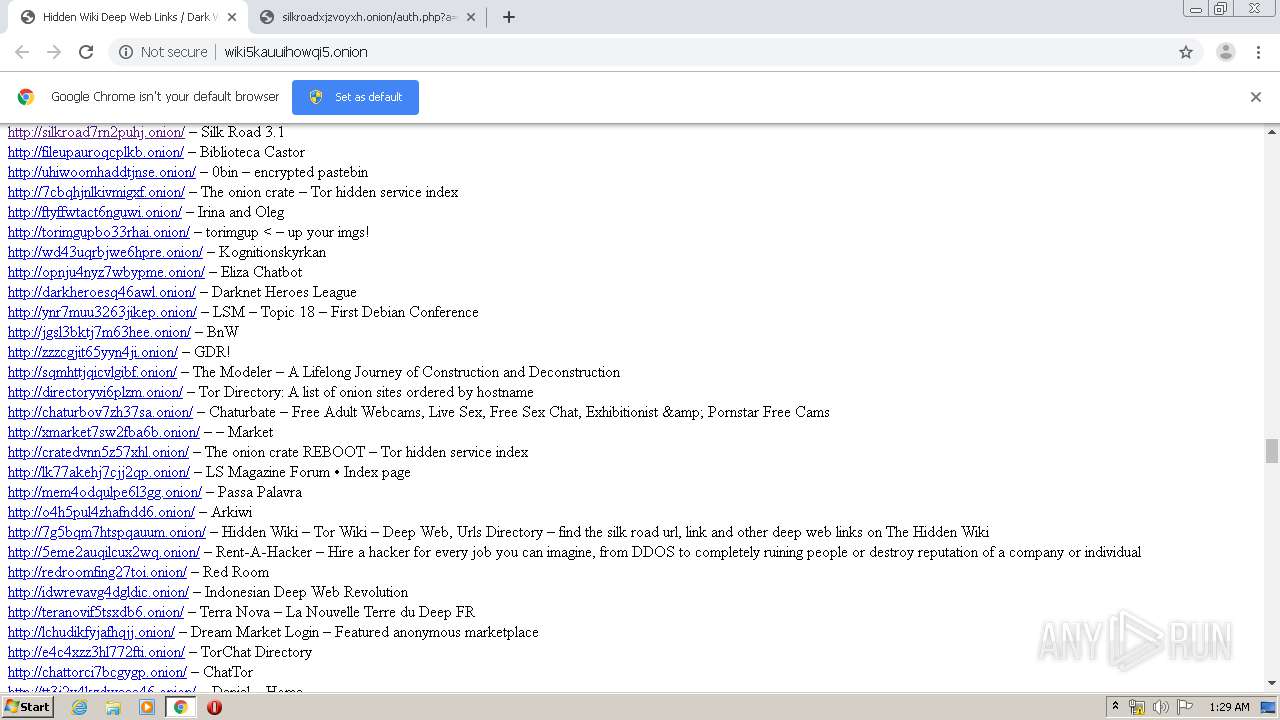This screenshot has height=720, width=1280.
Task: Open the xmarket7sw2fba6b.onion link
Action: coord(104,432)
